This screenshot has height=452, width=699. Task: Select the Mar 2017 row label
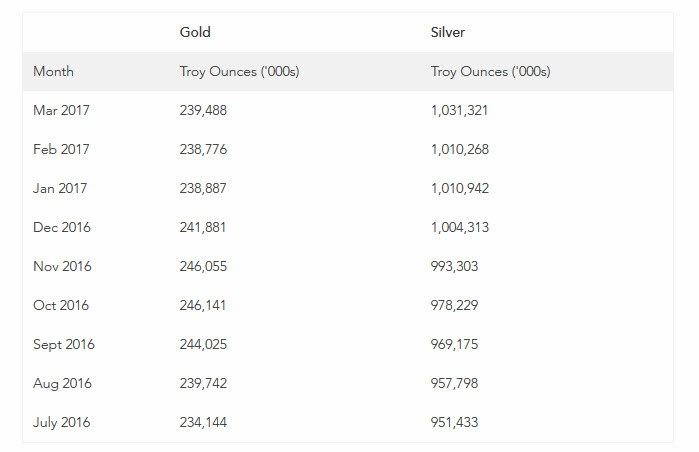pyautogui.click(x=62, y=110)
